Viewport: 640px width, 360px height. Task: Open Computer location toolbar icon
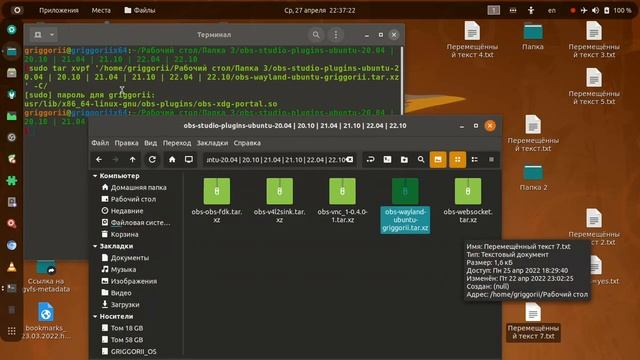click(x=189, y=160)
